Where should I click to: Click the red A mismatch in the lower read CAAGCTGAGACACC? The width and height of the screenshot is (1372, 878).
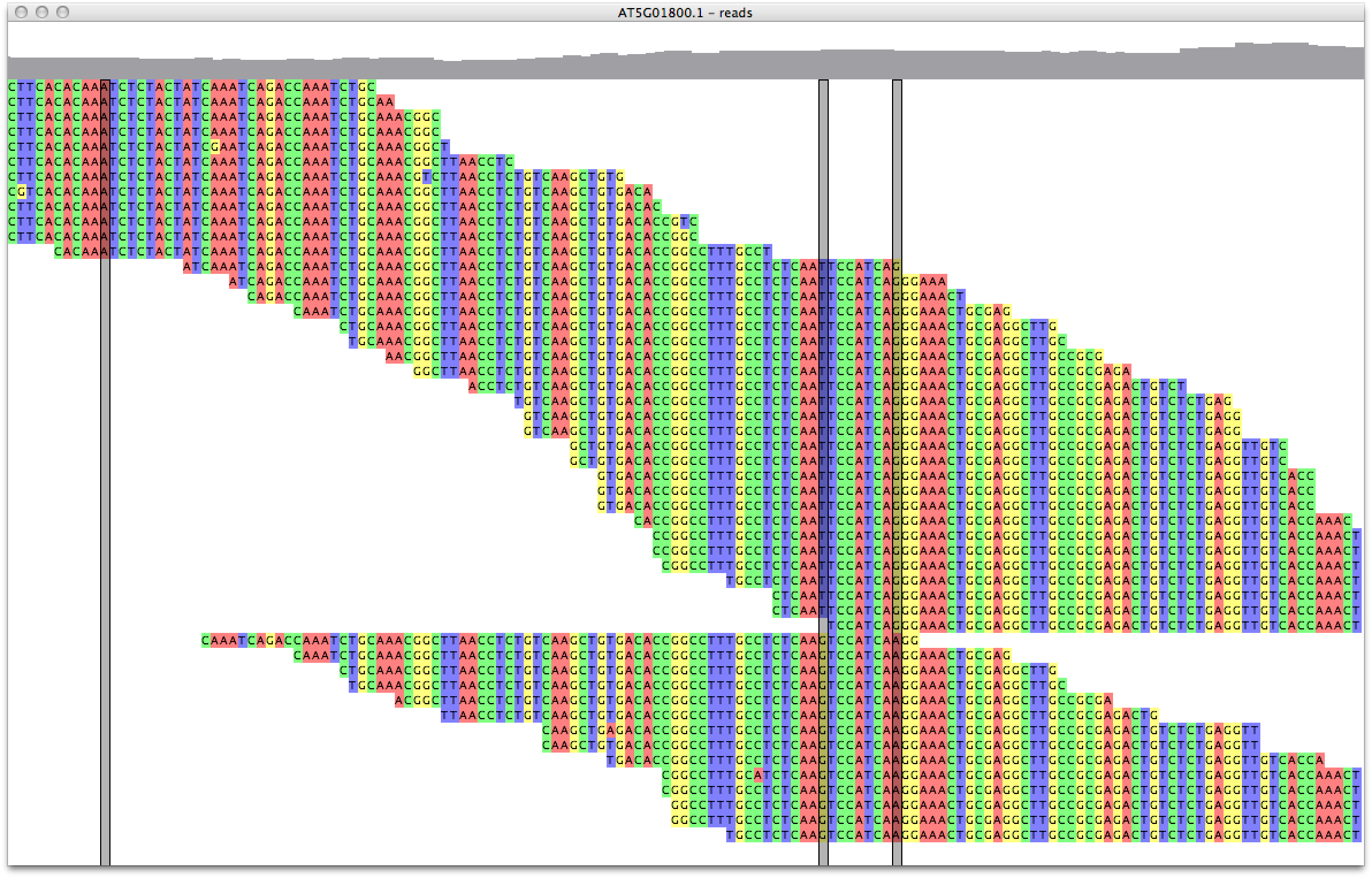611,730
